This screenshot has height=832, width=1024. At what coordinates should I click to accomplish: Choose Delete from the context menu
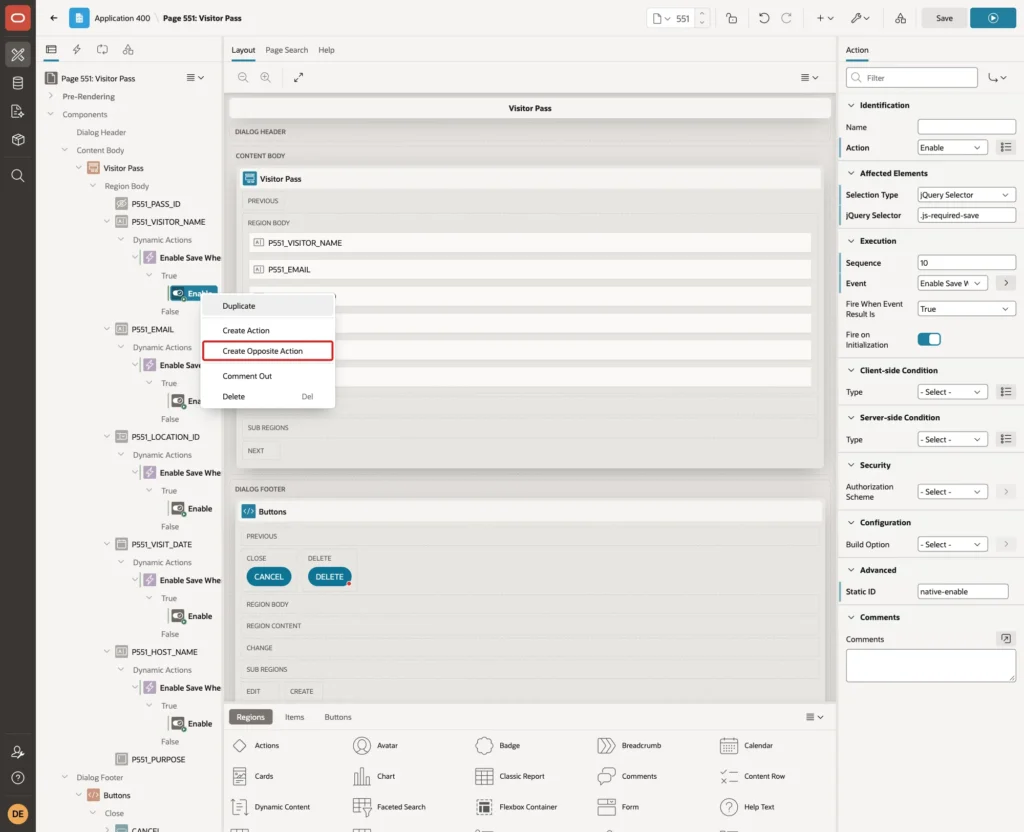pyautogui.click(x=268, y=396)
